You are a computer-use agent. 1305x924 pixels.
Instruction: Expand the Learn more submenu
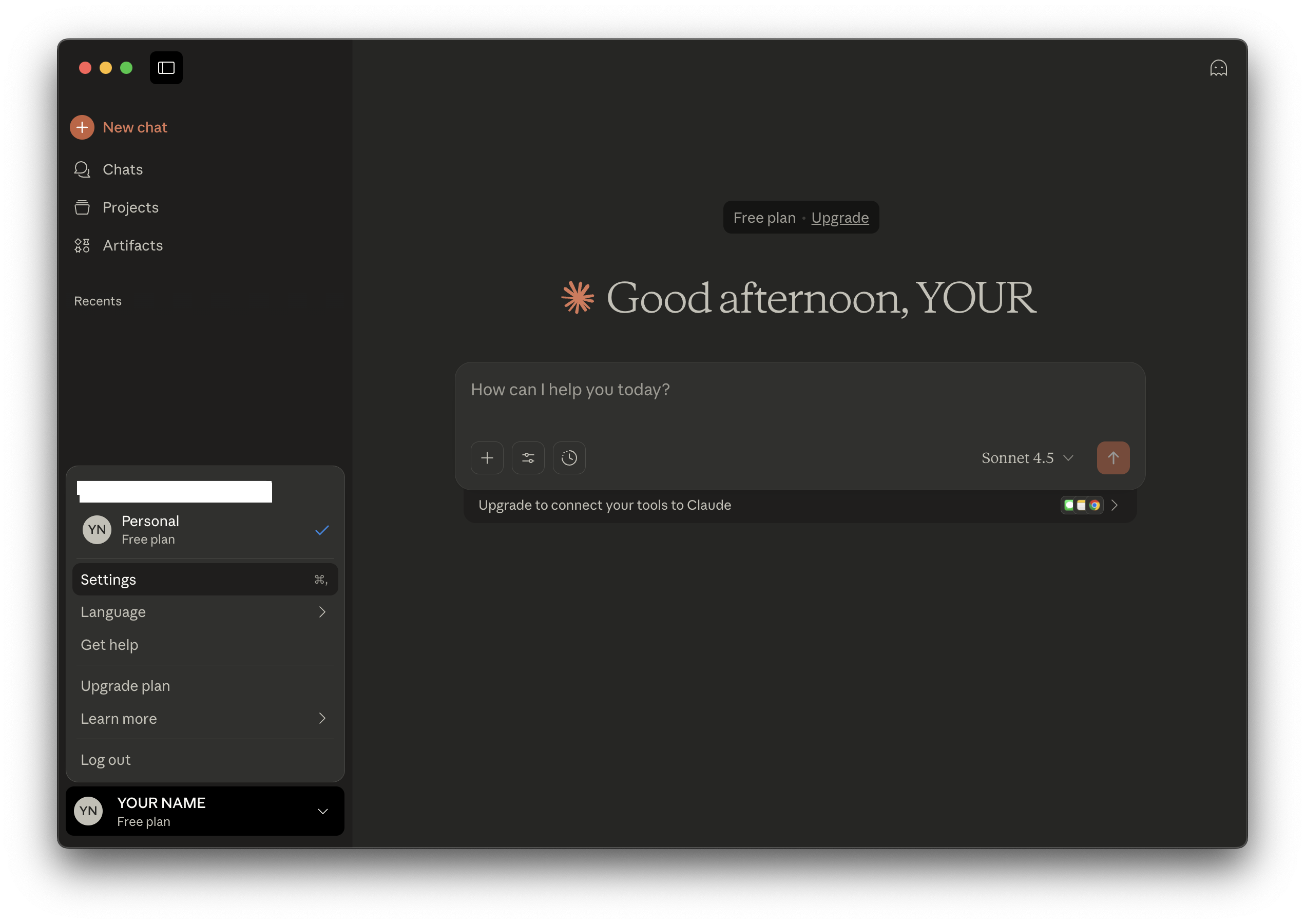tap(205, 718)
